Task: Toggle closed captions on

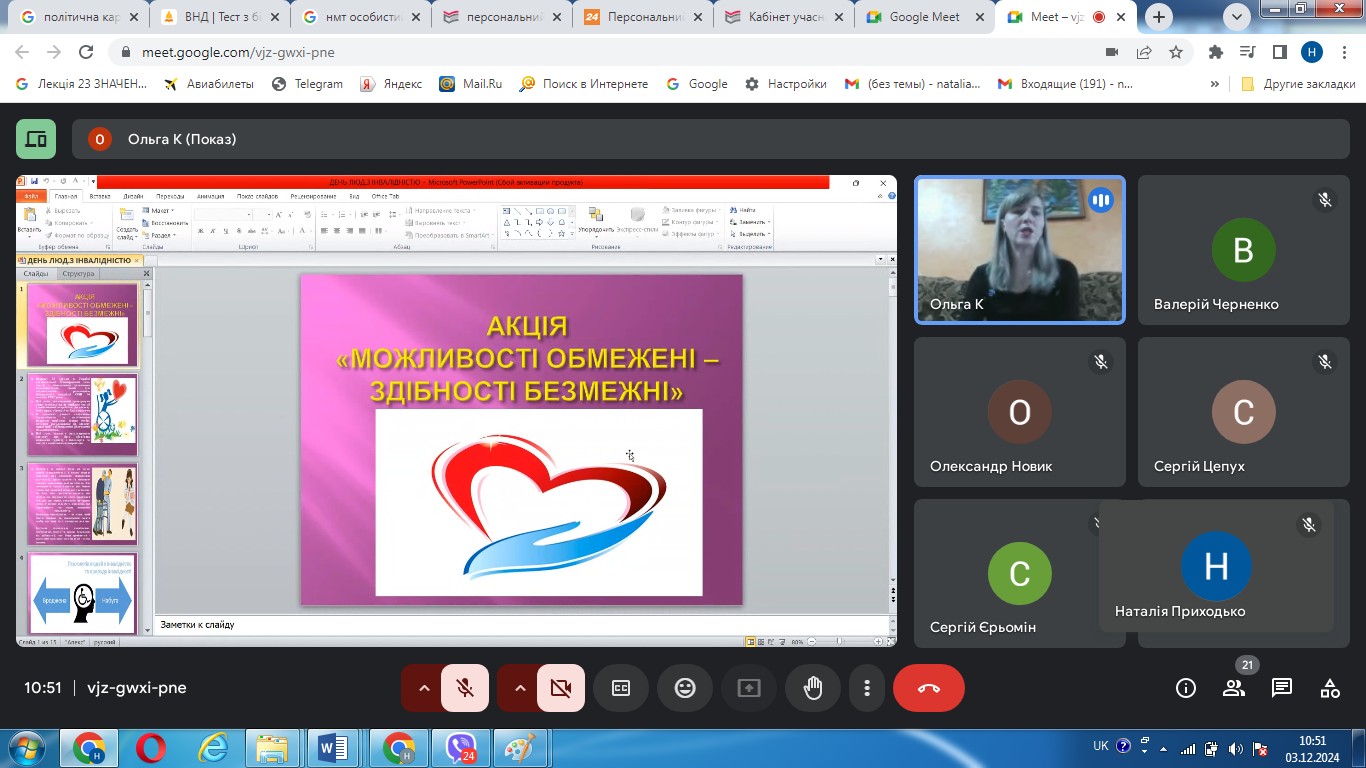Action: 621,688
